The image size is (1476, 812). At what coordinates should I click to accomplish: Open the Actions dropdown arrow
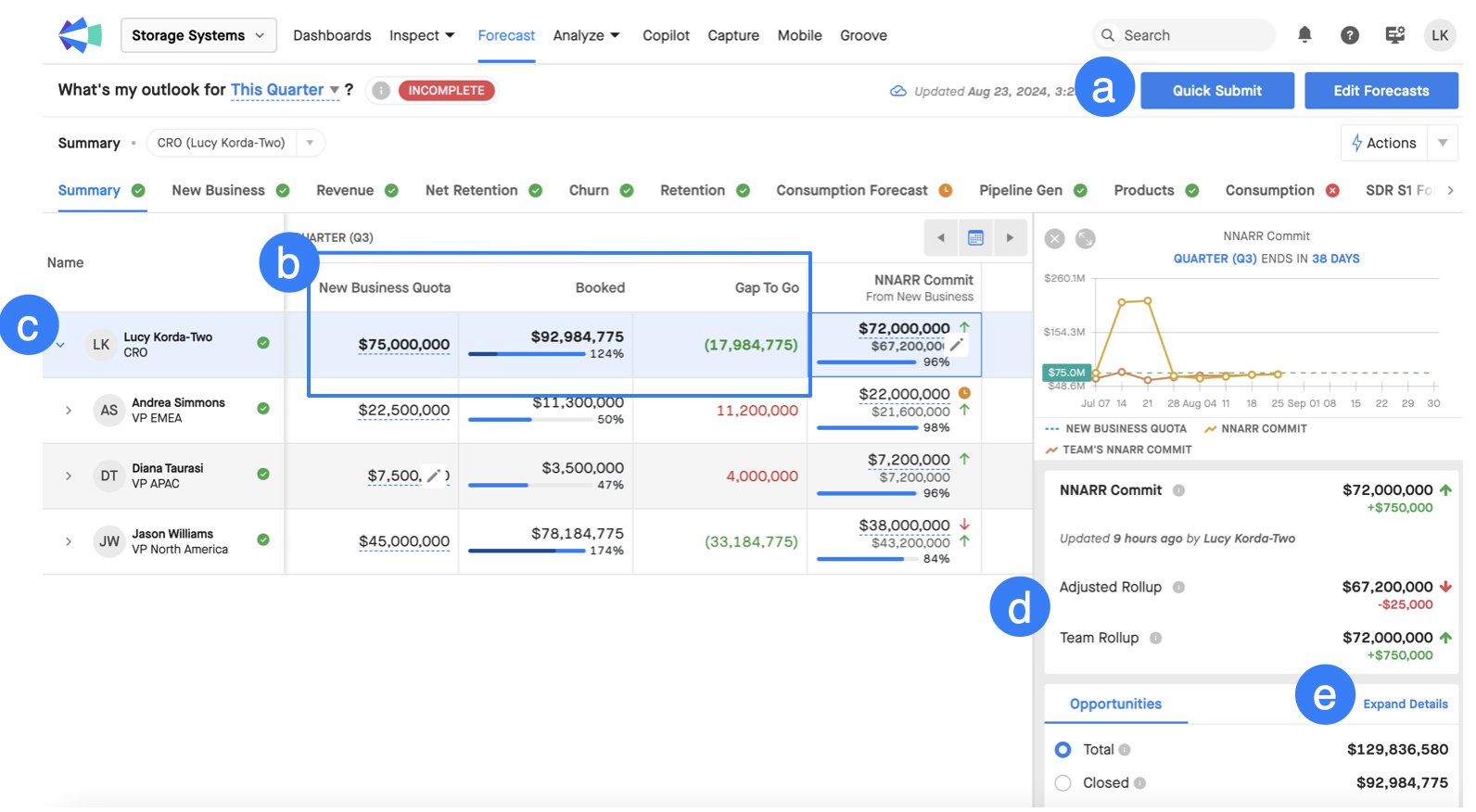(x=1443, y=143)
